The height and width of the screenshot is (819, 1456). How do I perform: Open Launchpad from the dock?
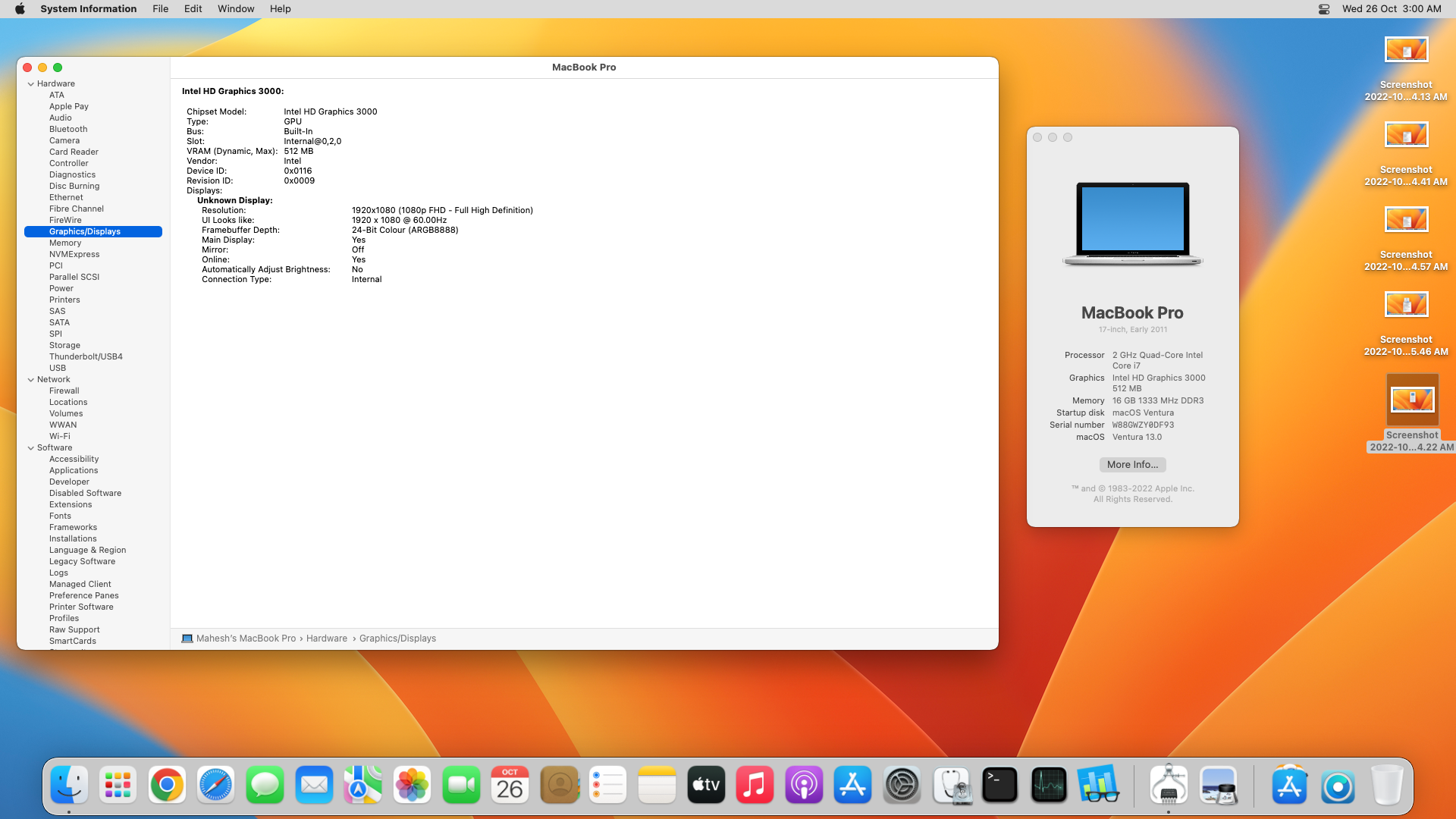click(x=118, y=786)
